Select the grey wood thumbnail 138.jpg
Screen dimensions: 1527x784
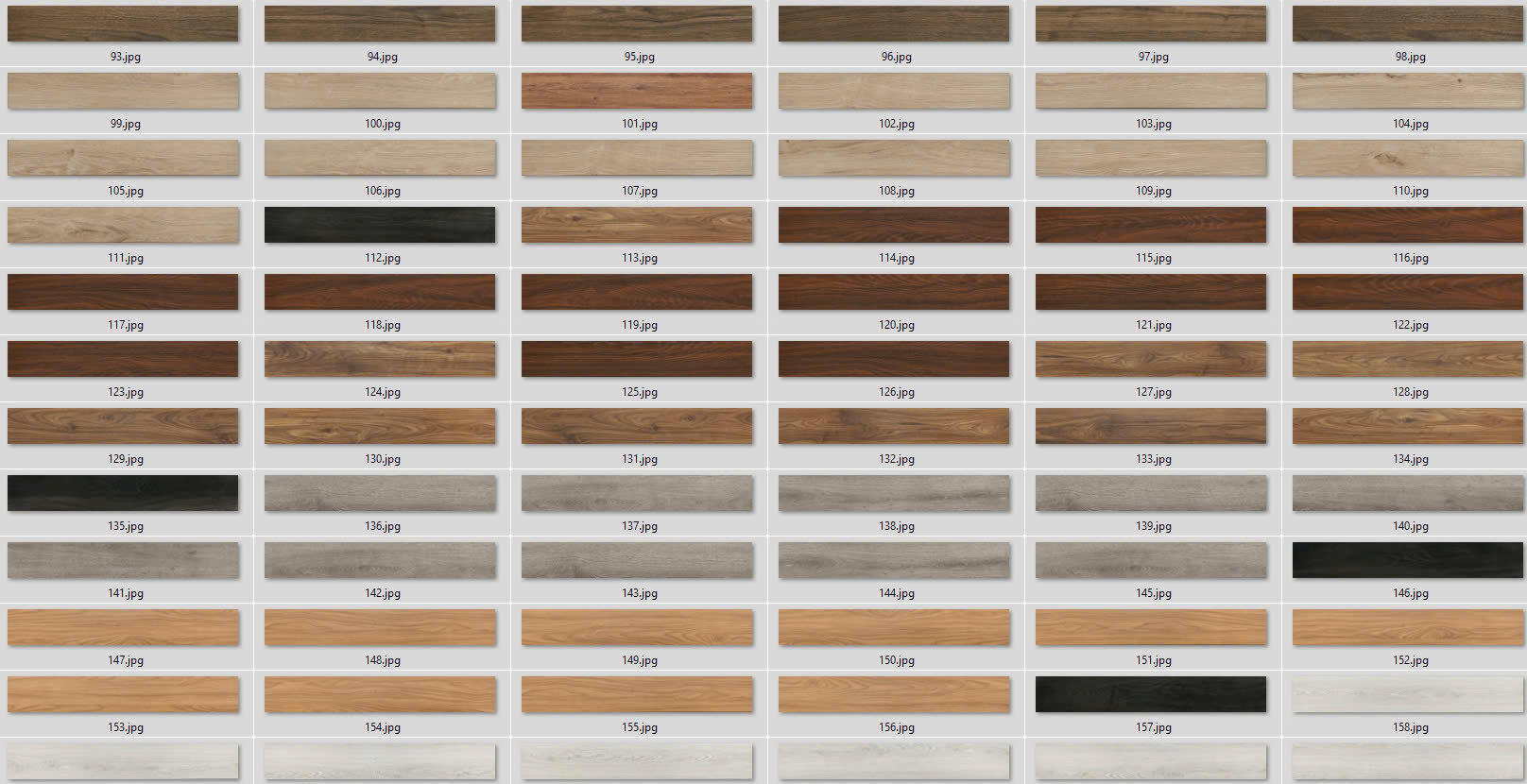point(894,493)
